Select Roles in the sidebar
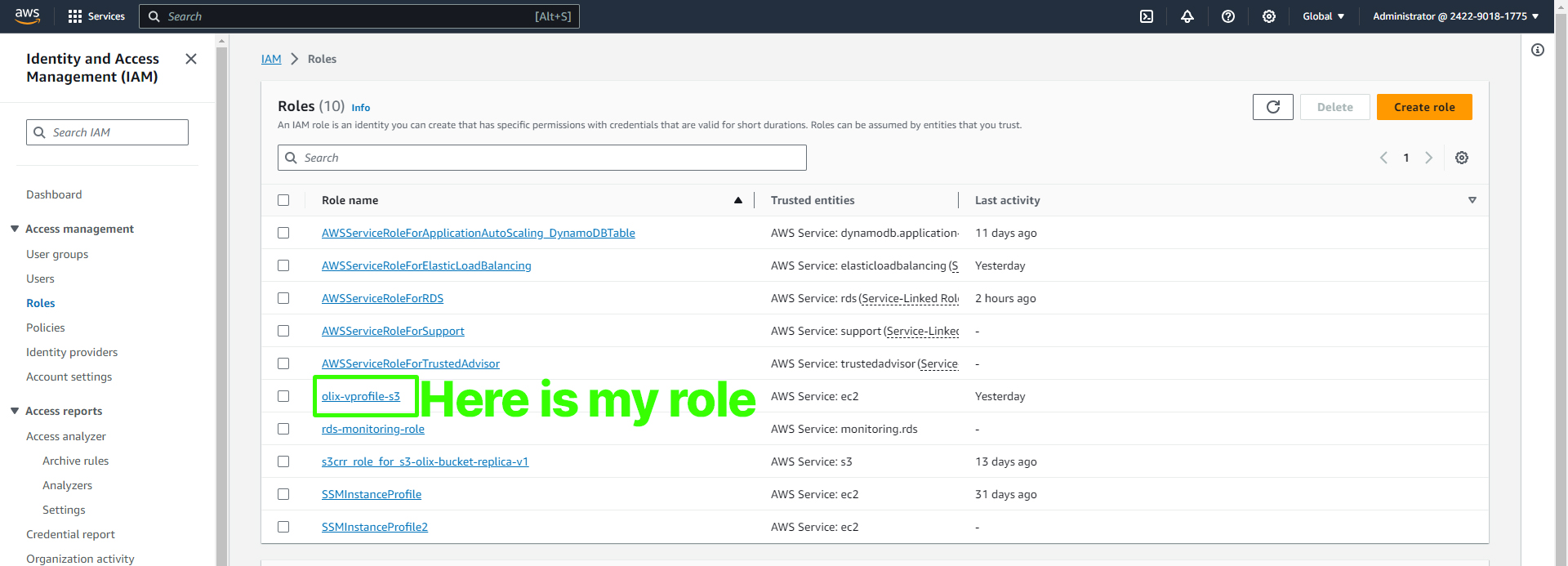 [x=41, y=303]
